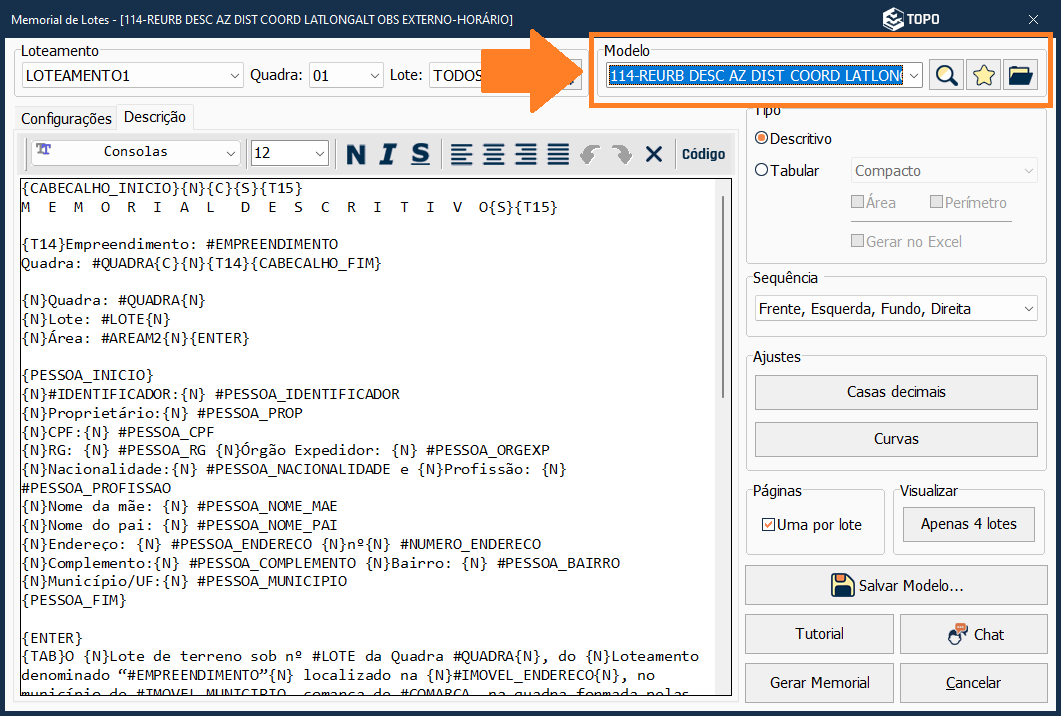Toggle italic I formatting icon

[x=388, y=154]
